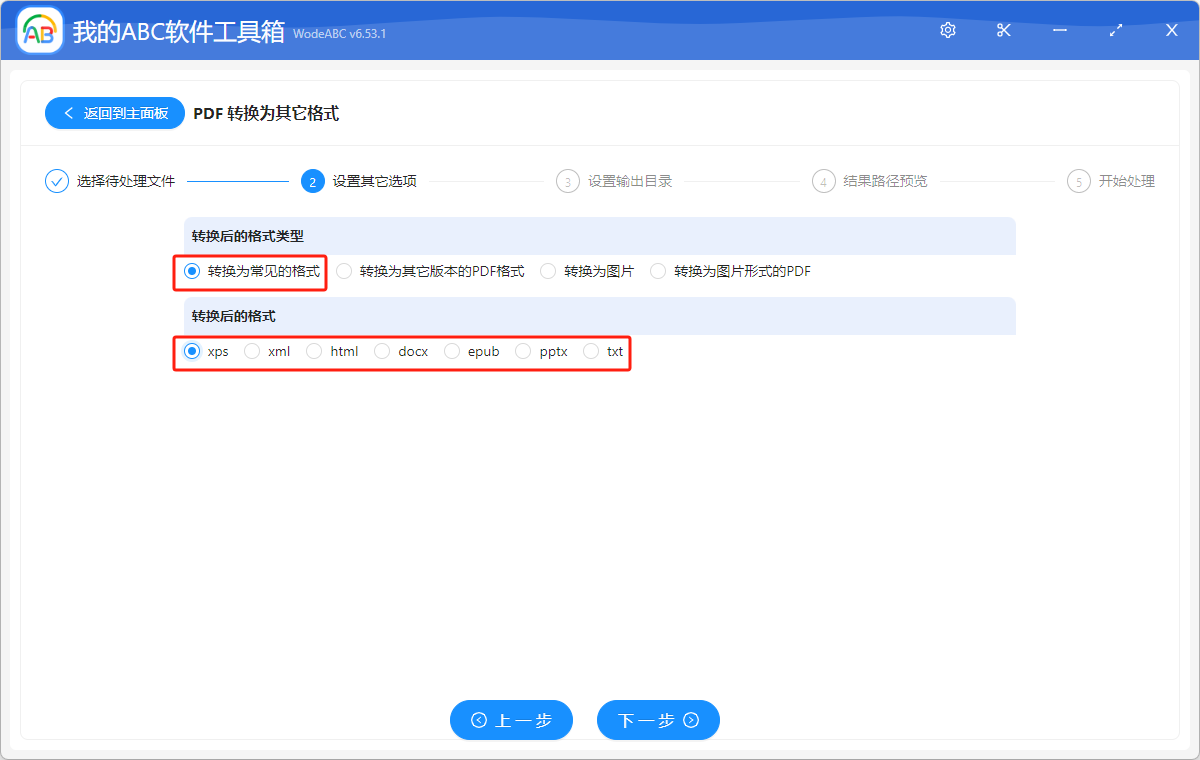Open the settings gear icon
The image size is (1200, 760).
(947, 30)
